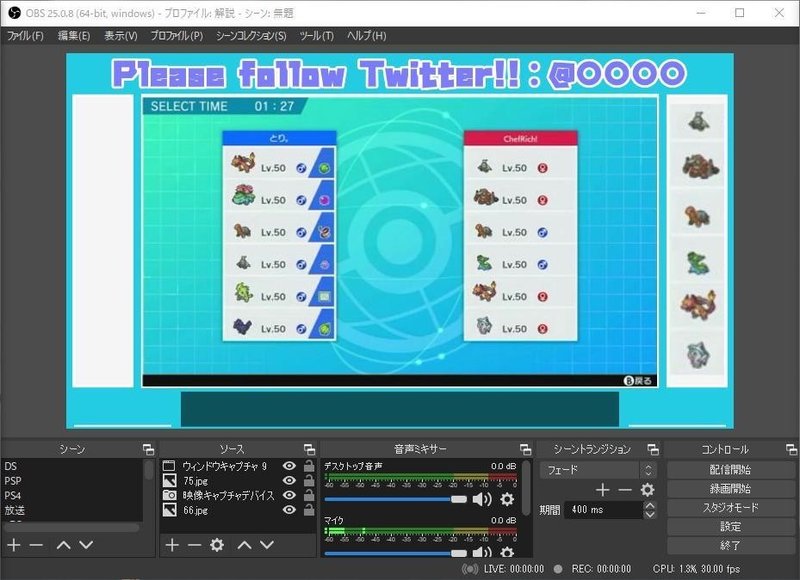The height and width of the screenshot is (580, 800).
Task: Lock the ウィンドウキャプチャ 9 source
Action: [x=309, y=466]
